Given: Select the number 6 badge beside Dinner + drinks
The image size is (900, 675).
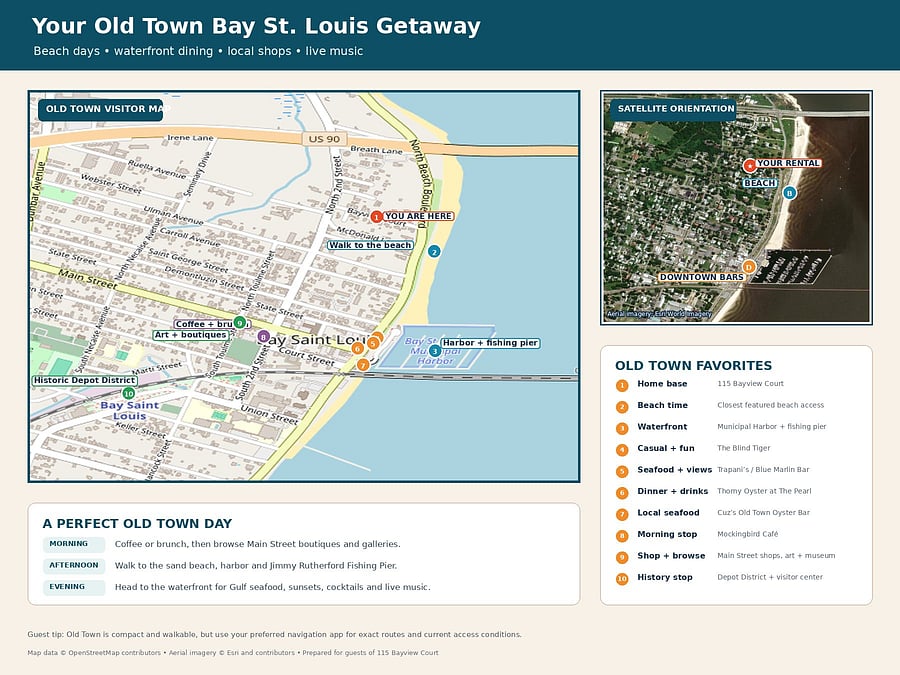Looking at the screenshot, I should pos(622,493).
